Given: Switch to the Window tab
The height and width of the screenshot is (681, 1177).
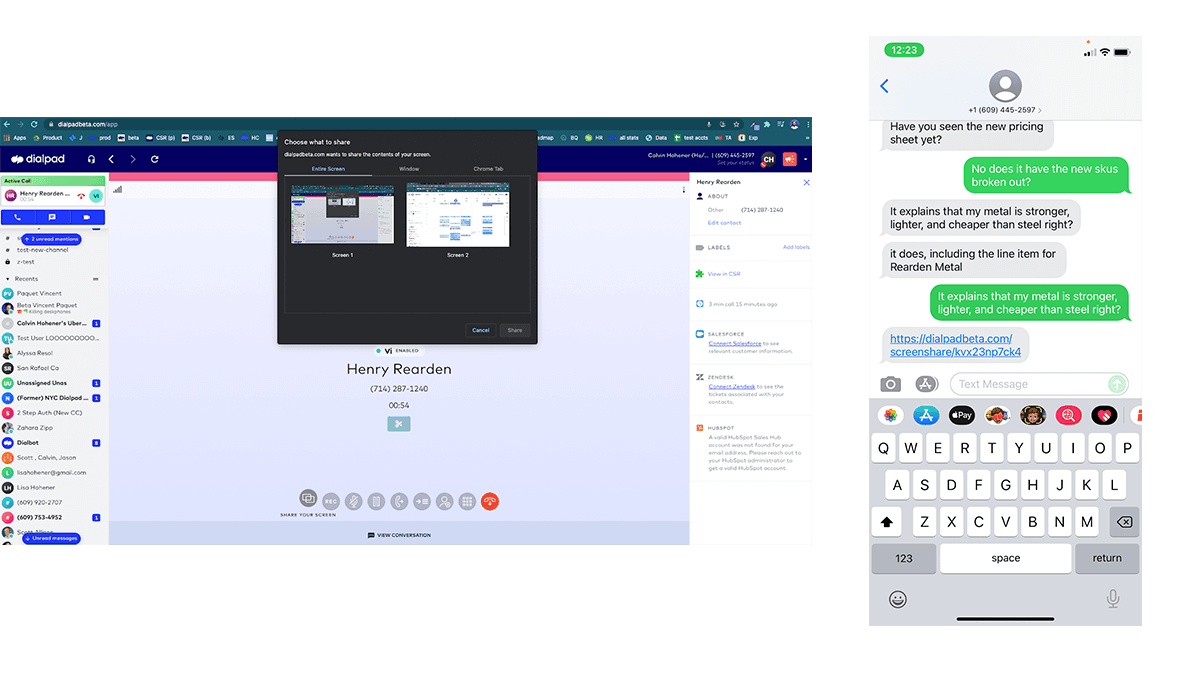Looking at the screenshot, I should (409, 169).
